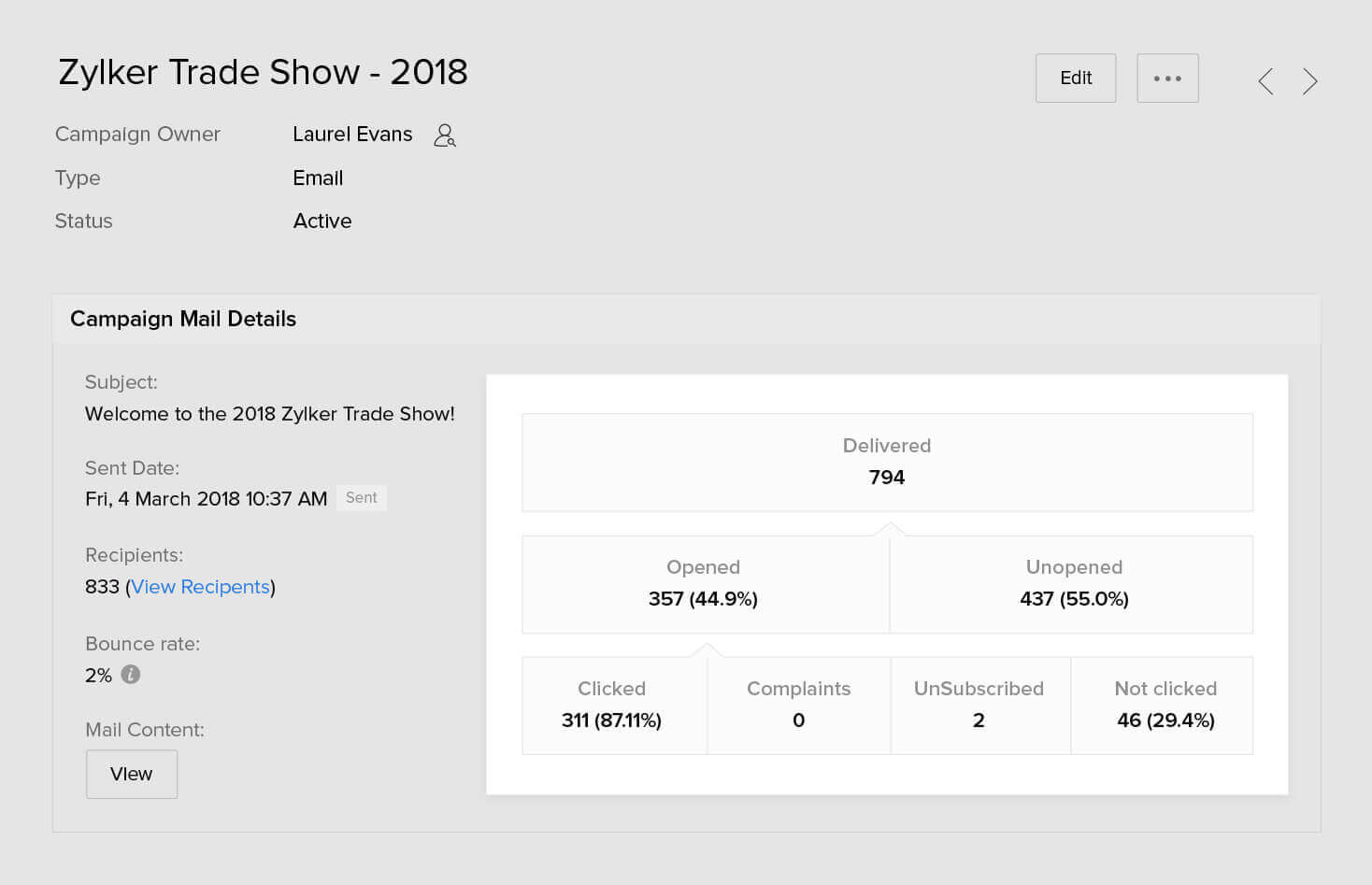Screen dimensions: 1372x885
Task: Open the View Recipents link
Action: [200, 587]
